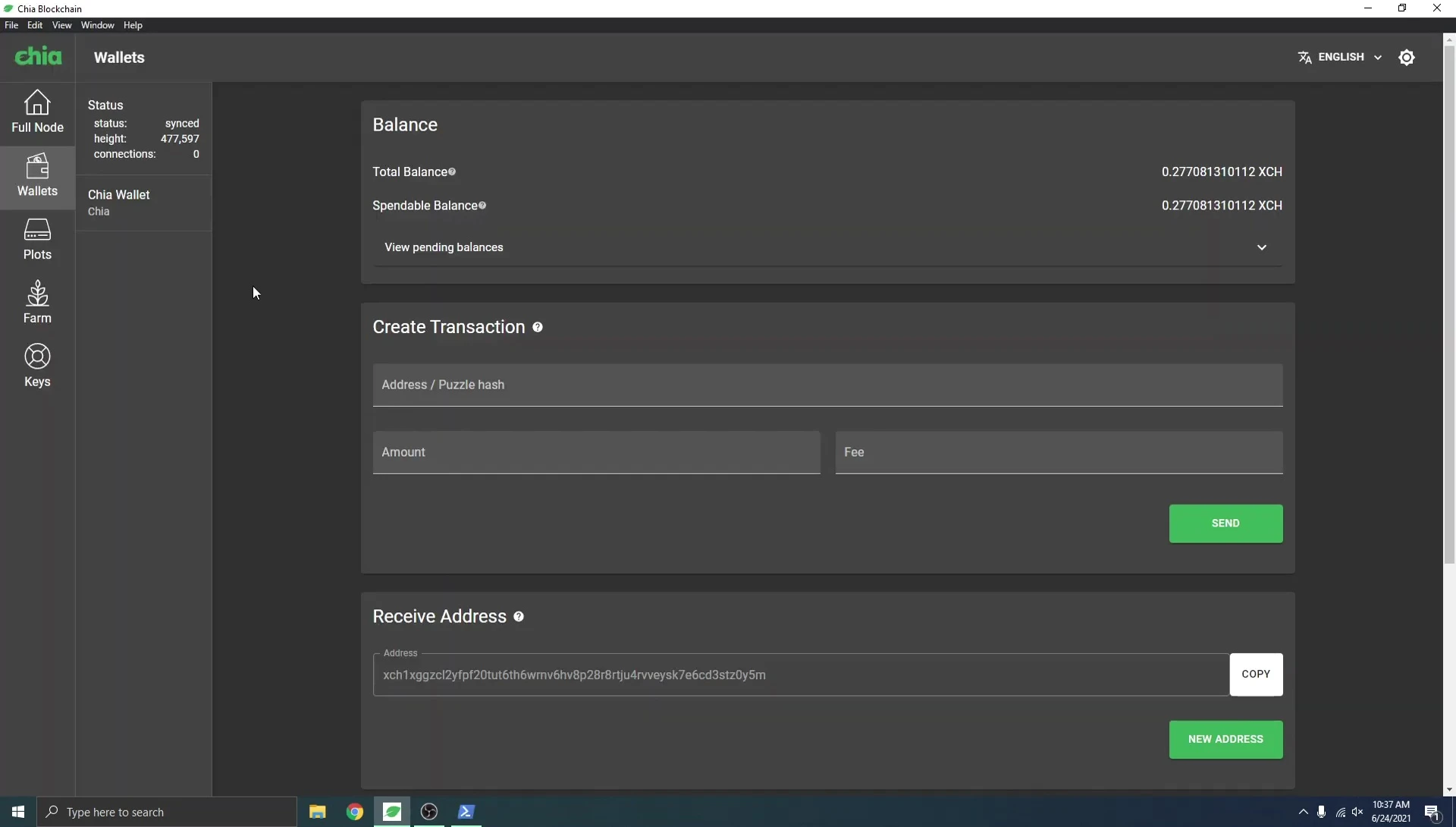Launch File Explorer from taskbar
This screenshot has height=827, width=1456.
tap(317, 812)
